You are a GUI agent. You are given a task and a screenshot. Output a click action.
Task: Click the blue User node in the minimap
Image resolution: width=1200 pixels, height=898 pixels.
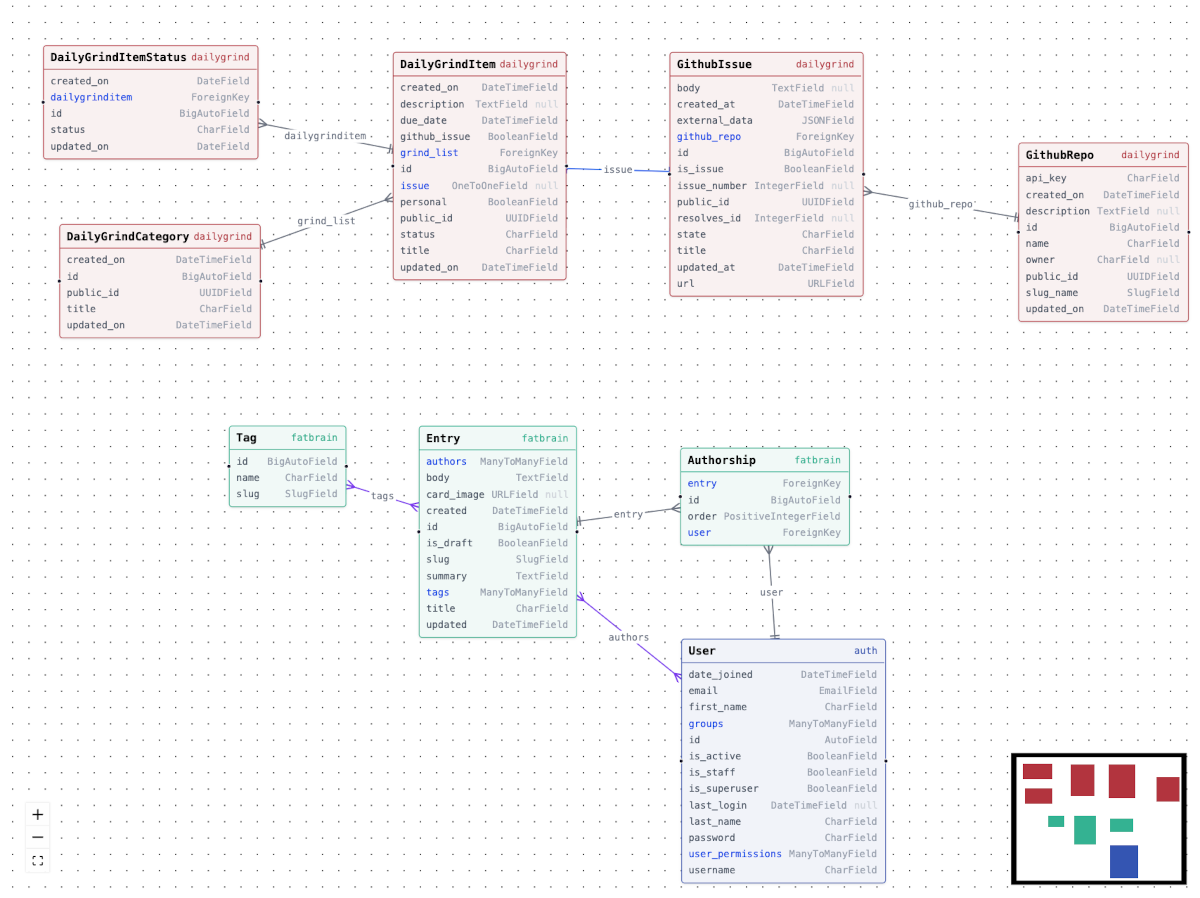pyautogui.click(x=1124, y=861)
